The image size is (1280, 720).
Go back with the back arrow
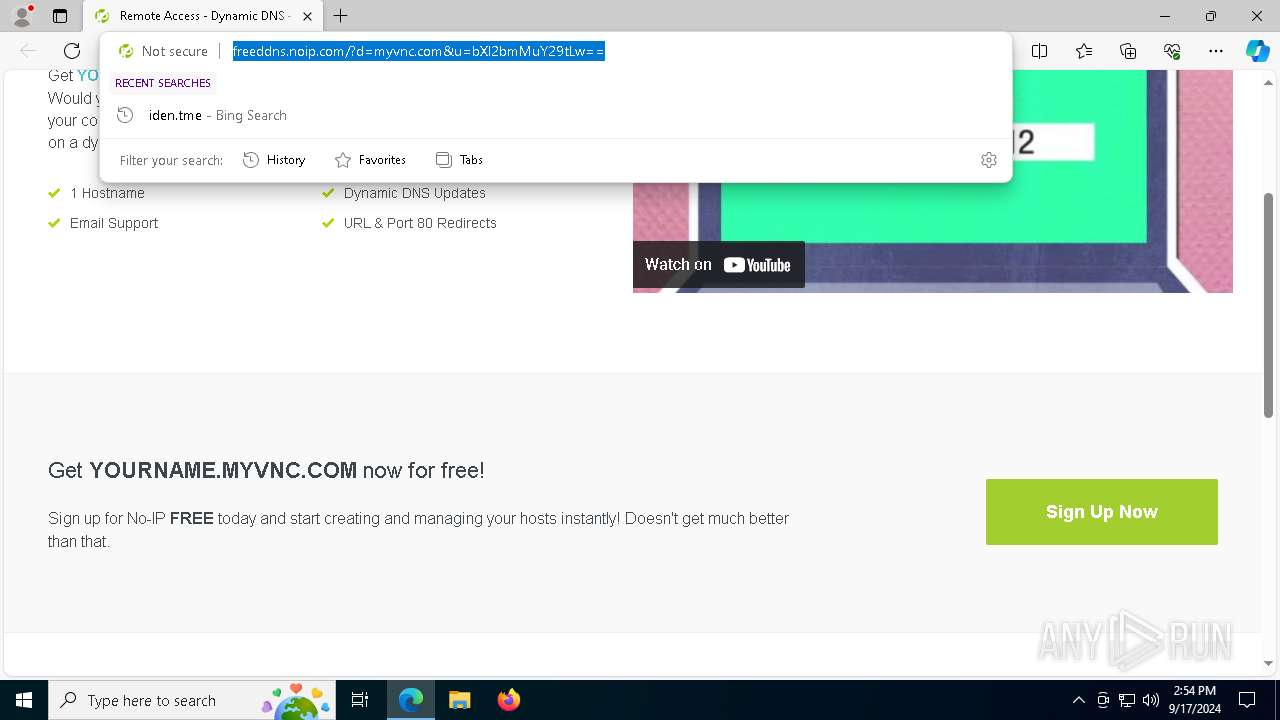coord(28,51)
